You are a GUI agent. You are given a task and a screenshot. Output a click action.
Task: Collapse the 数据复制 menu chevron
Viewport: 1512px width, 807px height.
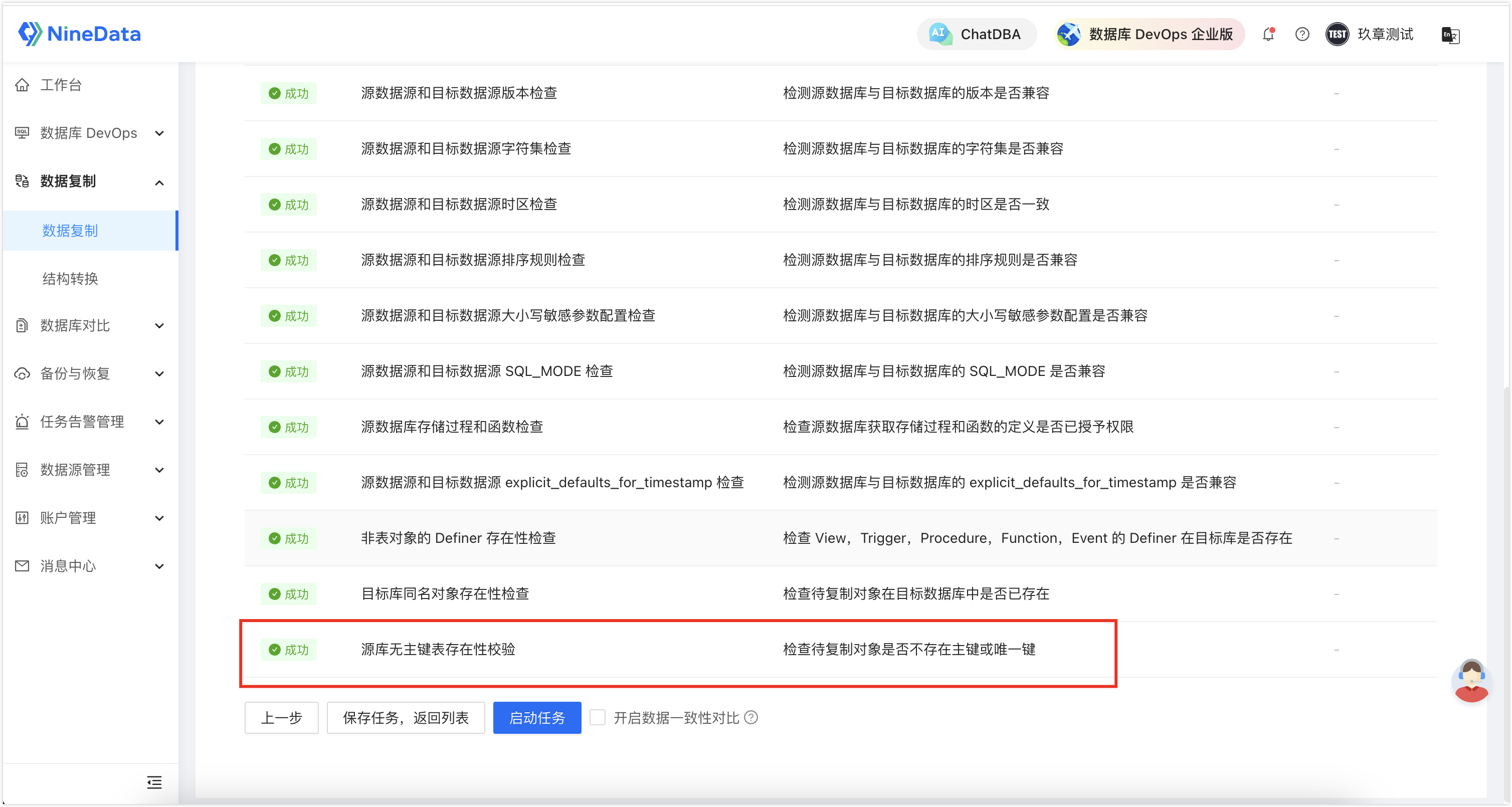[x=159, y=182]
